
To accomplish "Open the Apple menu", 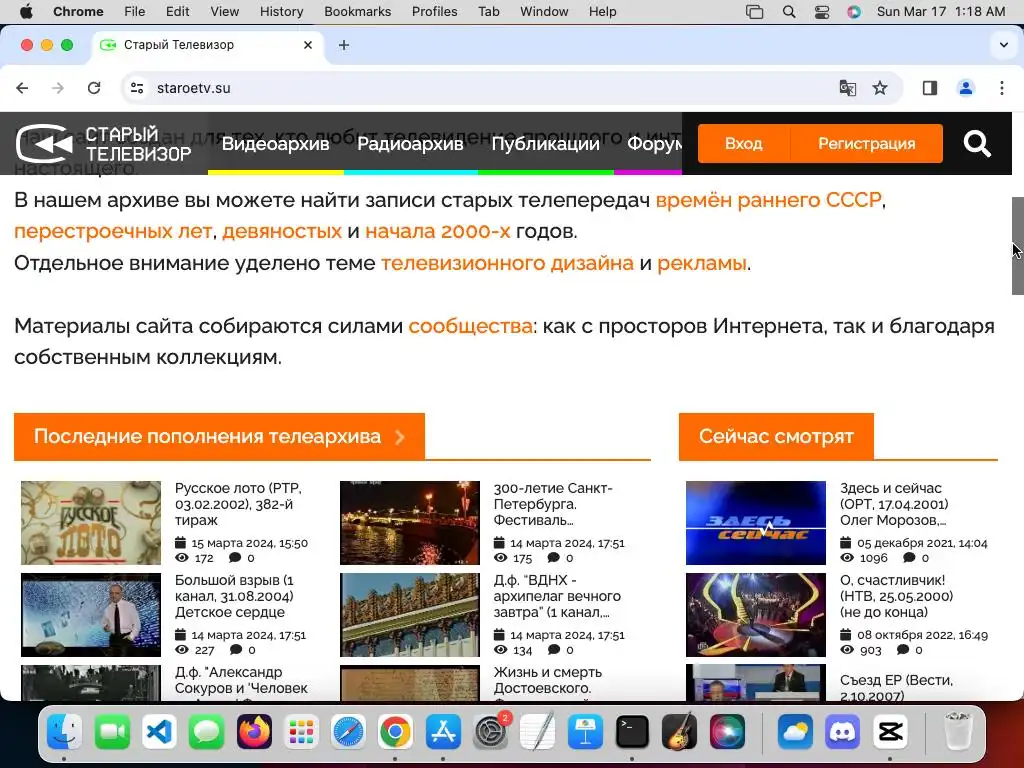I will (26, 11).
